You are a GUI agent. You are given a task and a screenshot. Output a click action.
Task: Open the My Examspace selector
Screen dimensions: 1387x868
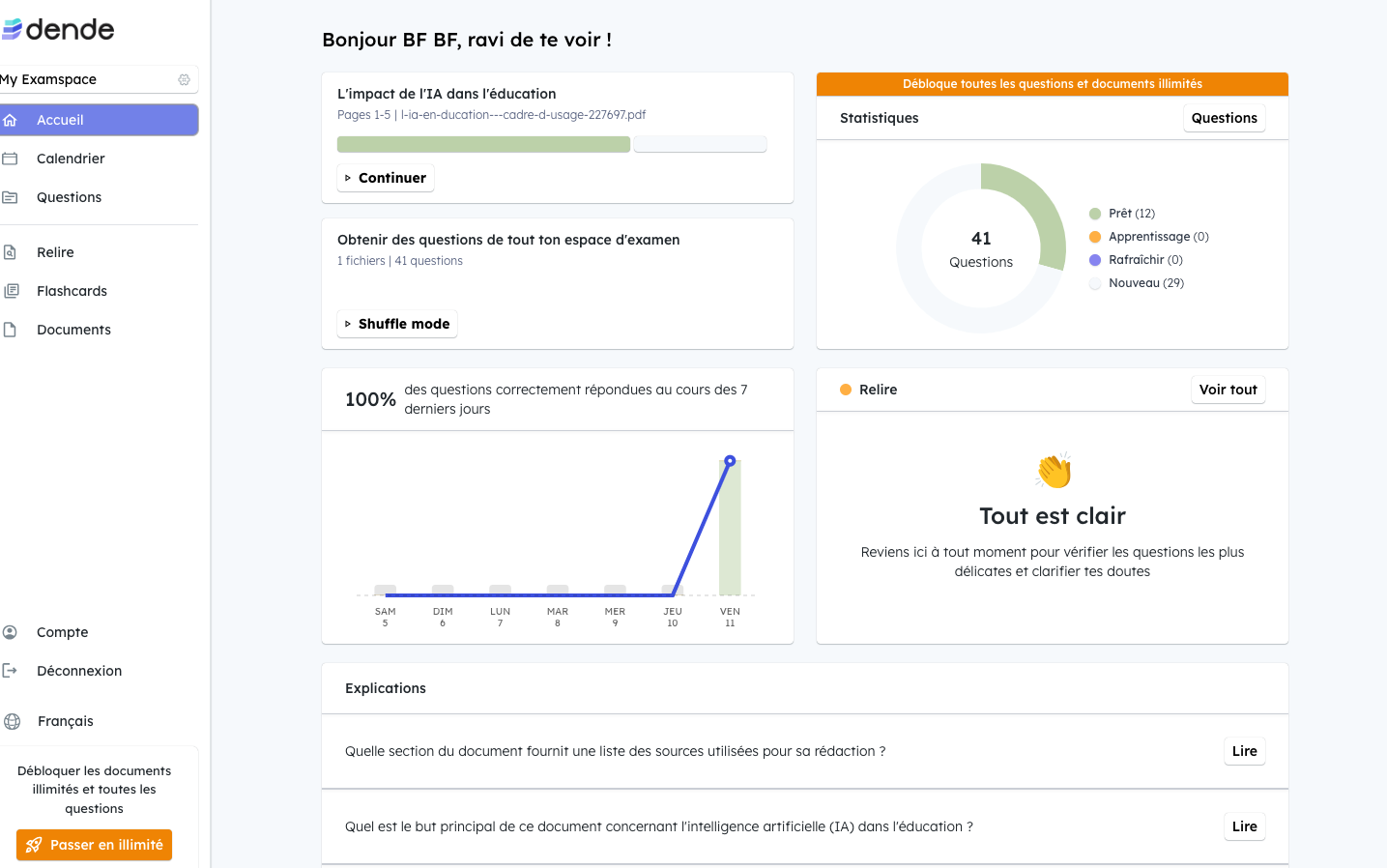[x=87, y=79]
